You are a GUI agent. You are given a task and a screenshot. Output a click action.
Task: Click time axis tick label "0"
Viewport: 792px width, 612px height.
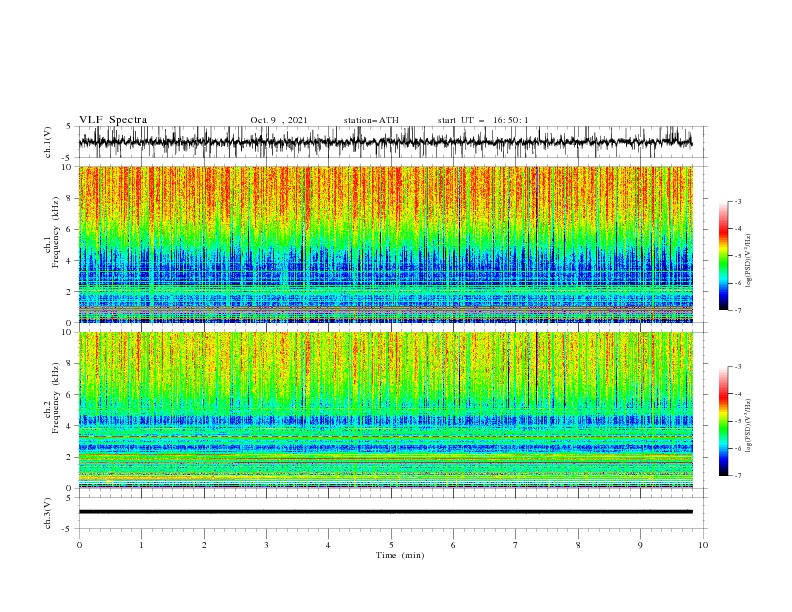pos(79,545)
